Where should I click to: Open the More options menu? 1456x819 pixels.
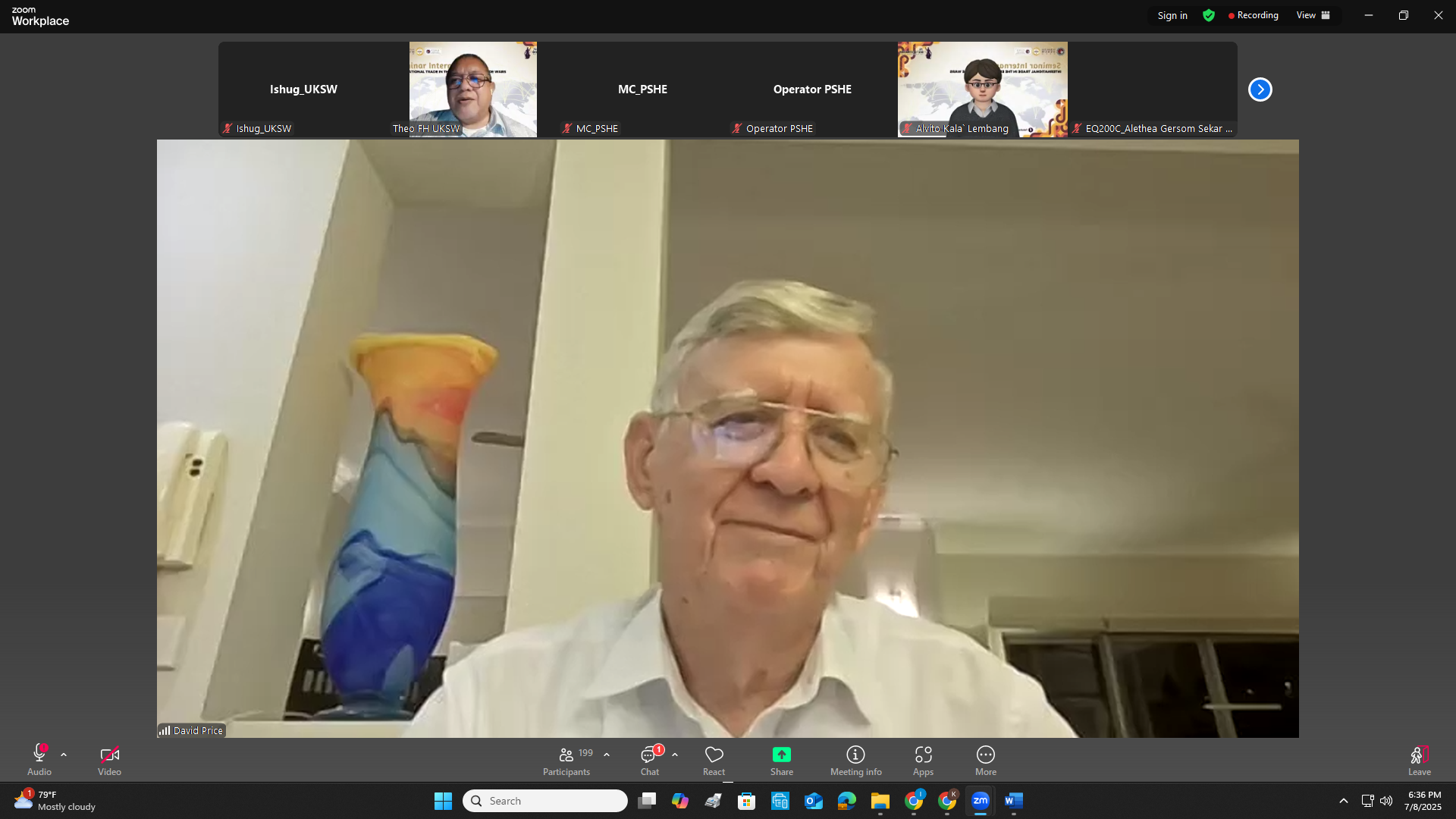click(985, 760)
